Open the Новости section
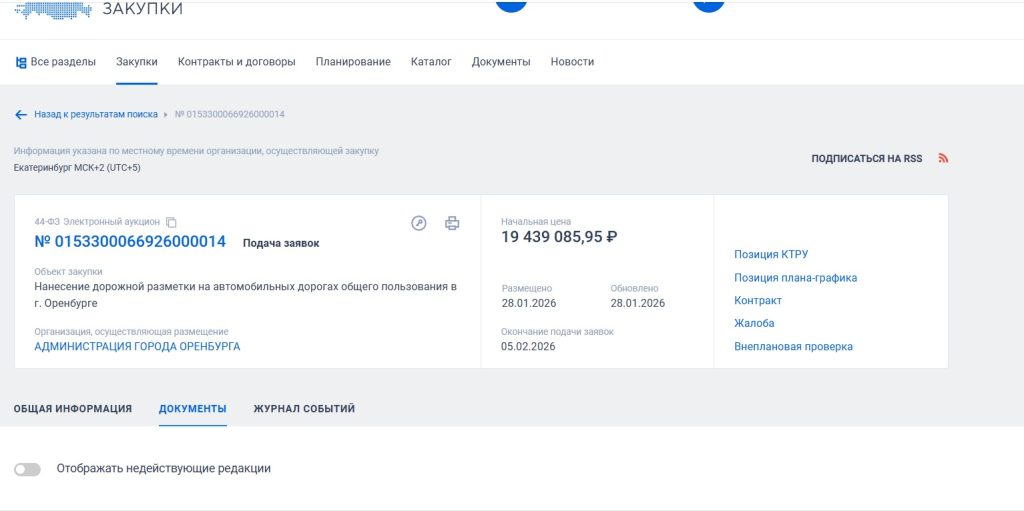Image resolution: width=1024 pixels, height=511 pixels. pos(572,62)
